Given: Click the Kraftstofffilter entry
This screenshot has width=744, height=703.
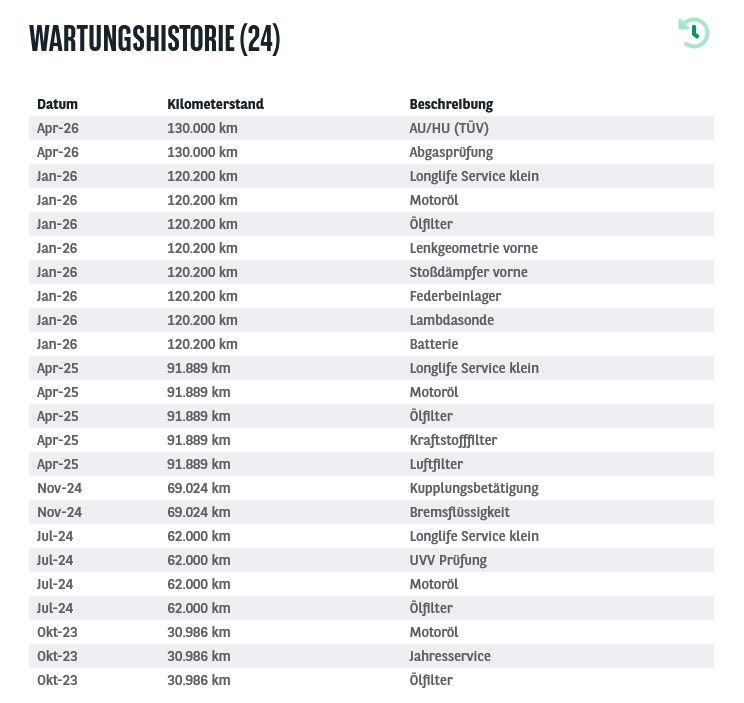Looking at the screenshot, I should [453, 440].
